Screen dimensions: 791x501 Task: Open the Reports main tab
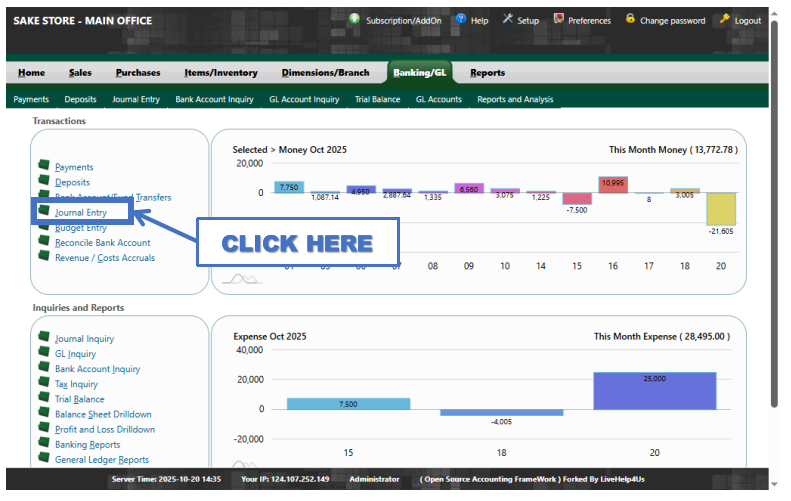[x=487, y=73]
